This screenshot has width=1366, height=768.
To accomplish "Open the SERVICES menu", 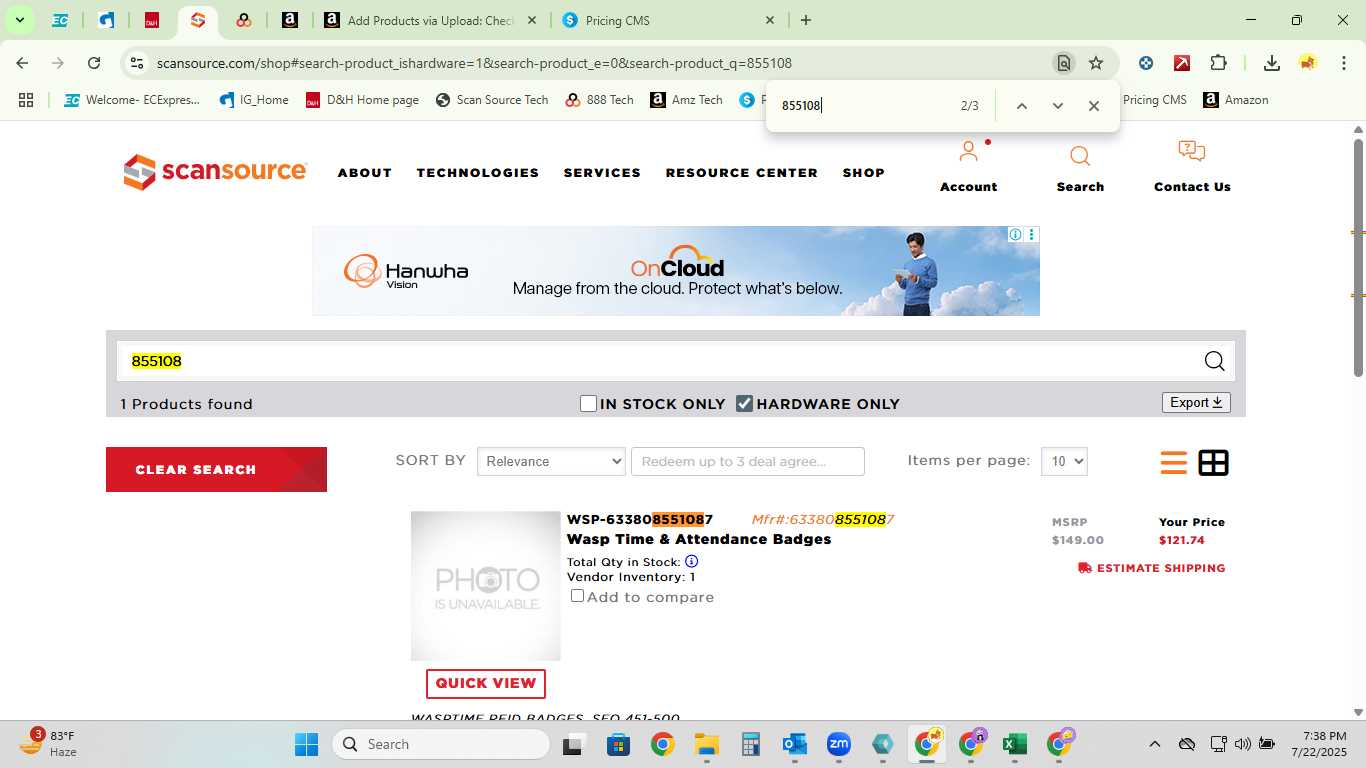I will [x=602, y=173].
